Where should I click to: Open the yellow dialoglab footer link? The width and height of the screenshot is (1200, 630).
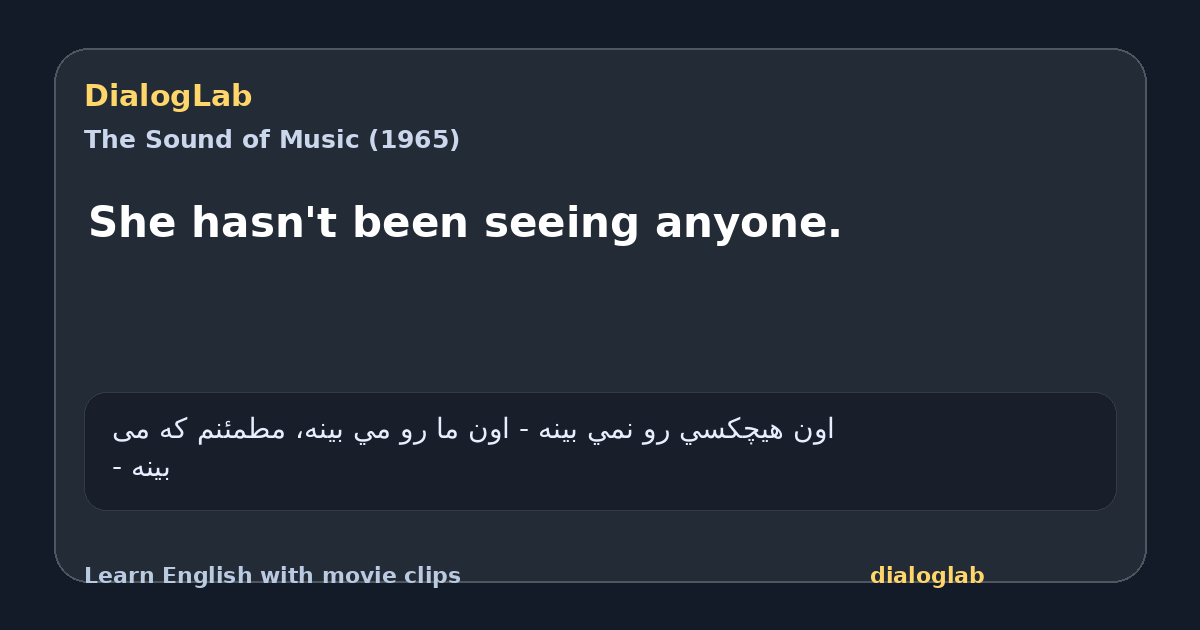click(x=927, y=576)
